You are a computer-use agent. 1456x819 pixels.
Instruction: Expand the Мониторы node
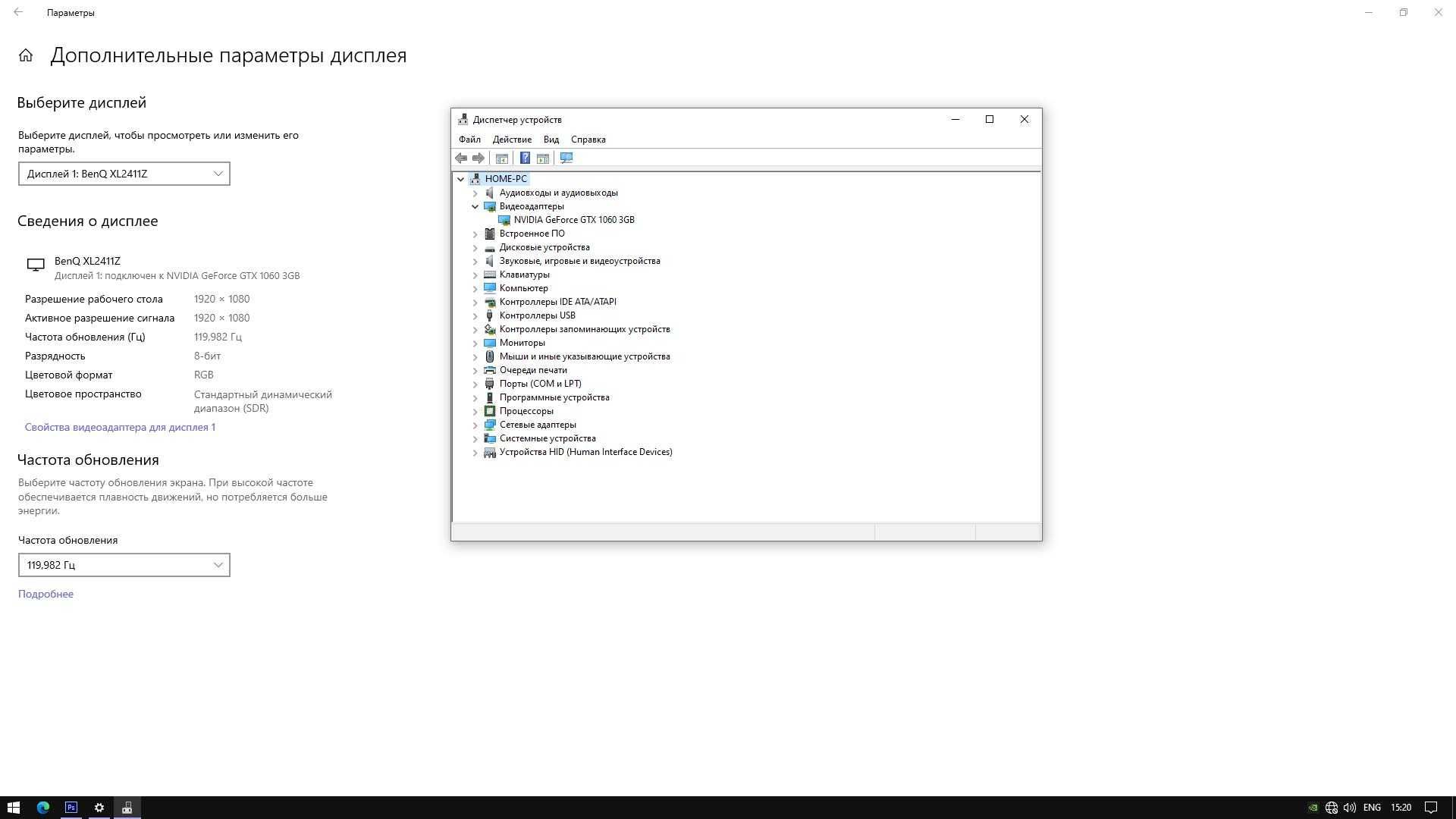[475, 343]
